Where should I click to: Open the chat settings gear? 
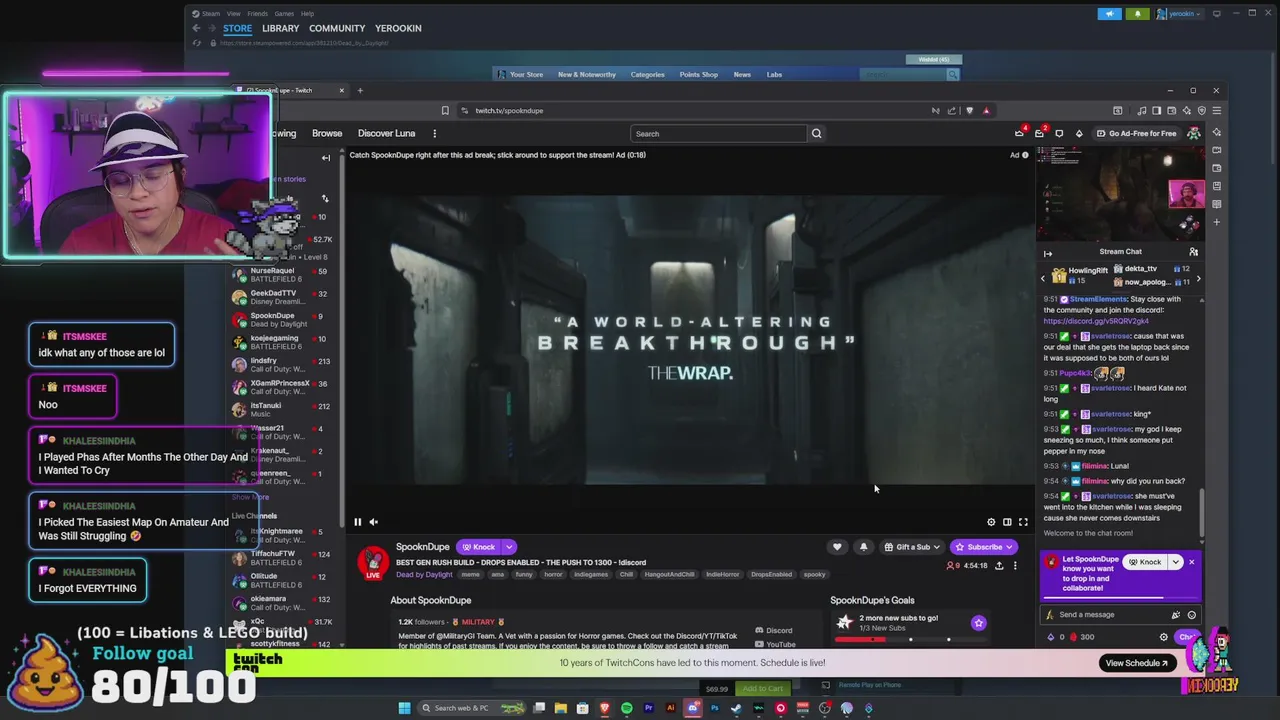[1163, 637]
